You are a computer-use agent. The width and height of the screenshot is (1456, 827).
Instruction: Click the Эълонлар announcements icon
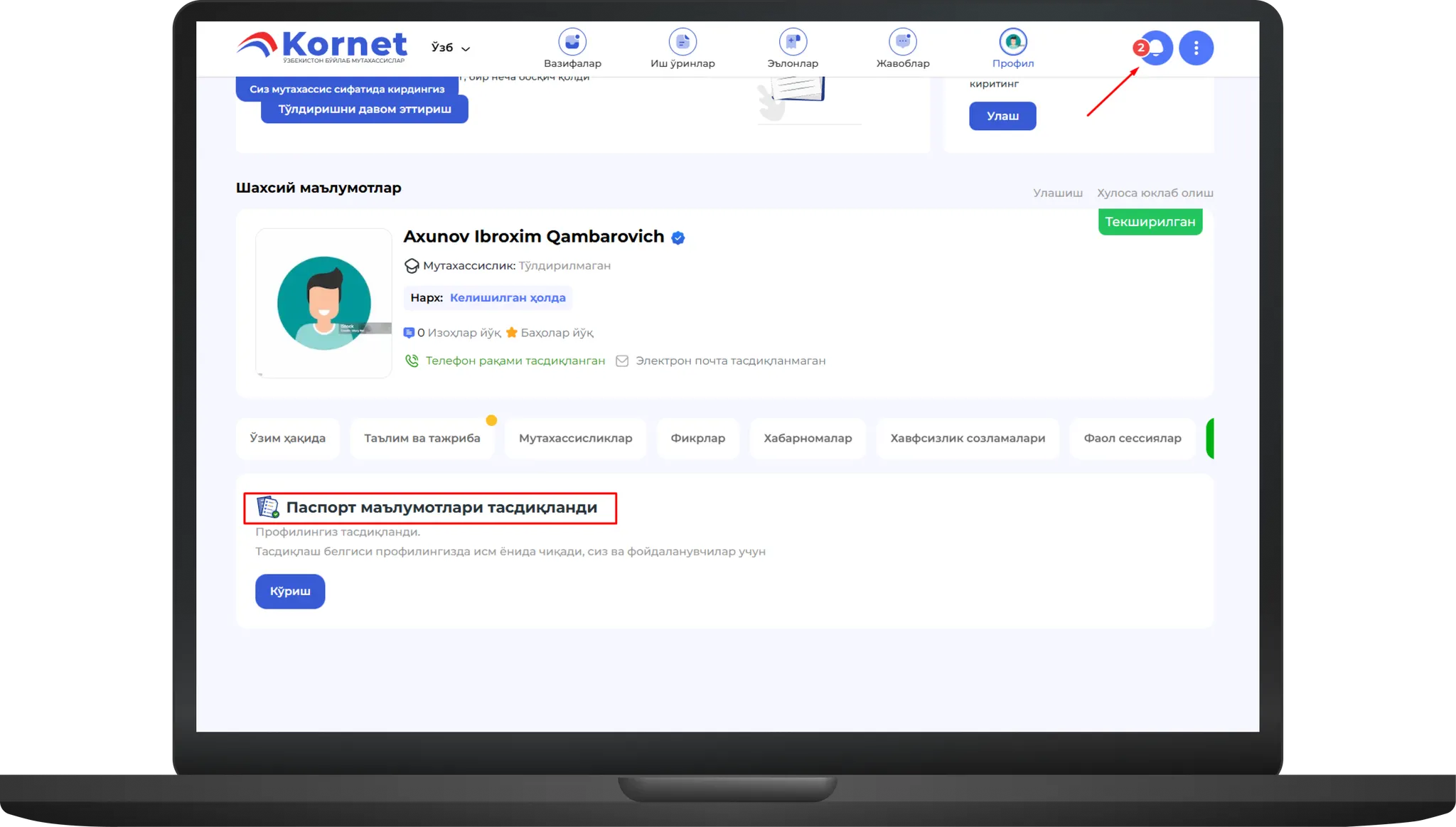click(792, 43)
